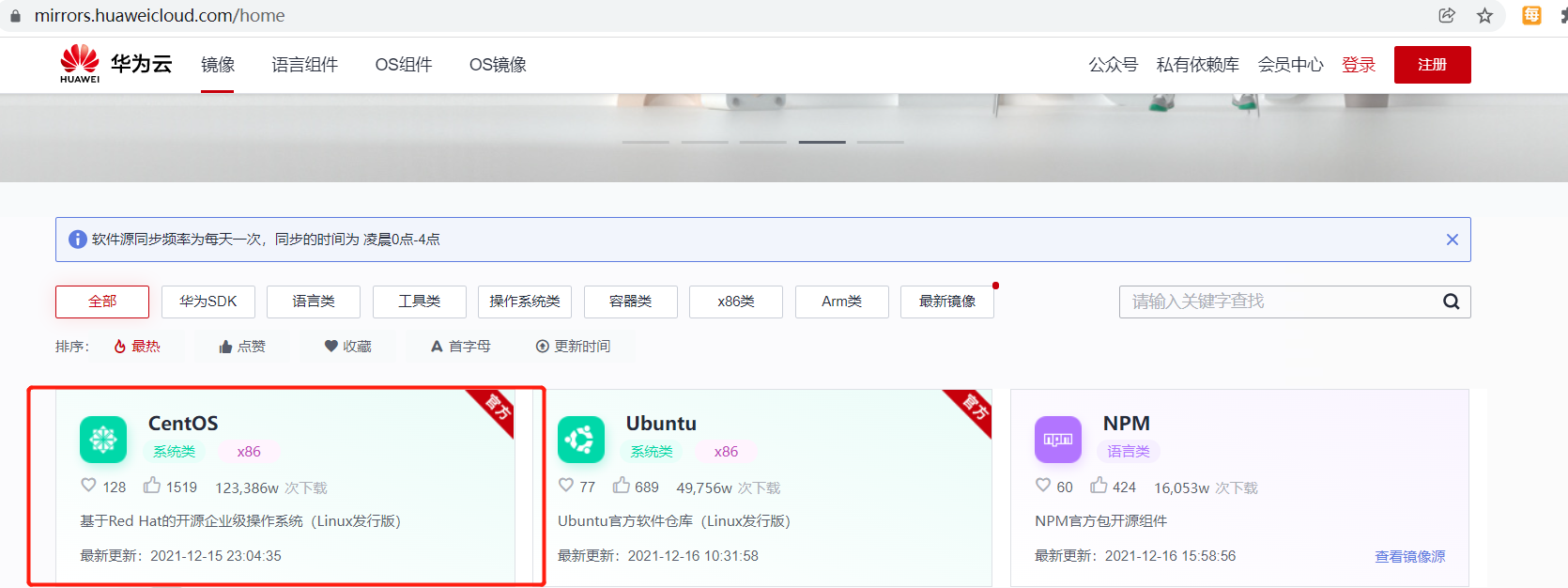Open 会员中心 link
The image size is (1568, 588).
[1291, 65]
